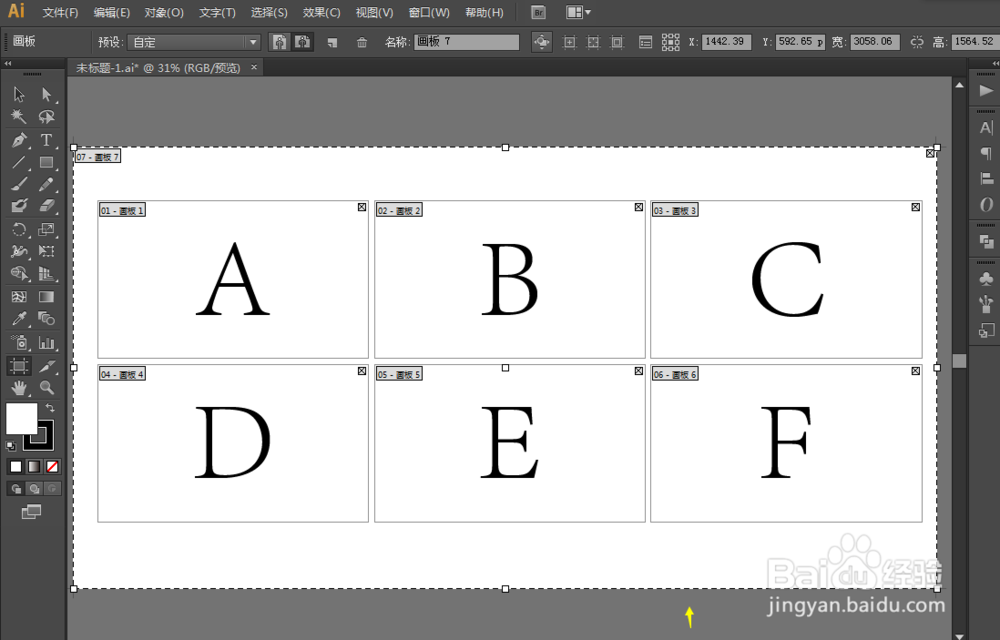1000x640 pixels.
Task: Select the Scale tool
Action: pos(46,229)
